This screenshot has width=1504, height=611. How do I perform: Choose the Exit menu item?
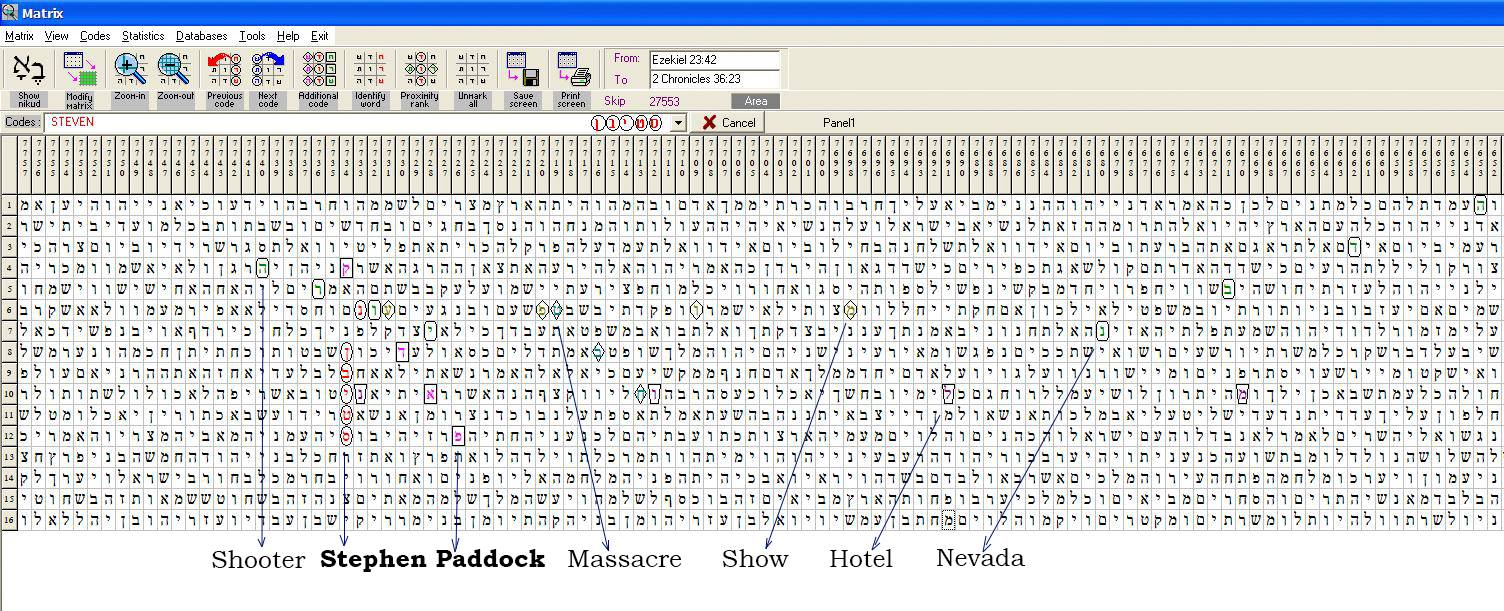click(x=319, y=36)
